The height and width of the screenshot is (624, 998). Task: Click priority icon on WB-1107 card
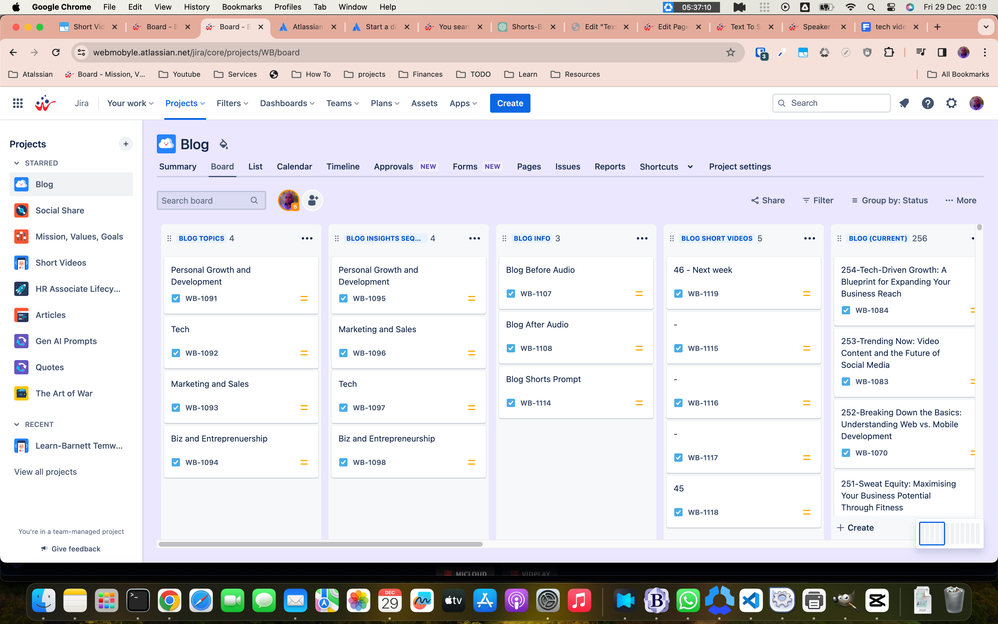639,294
